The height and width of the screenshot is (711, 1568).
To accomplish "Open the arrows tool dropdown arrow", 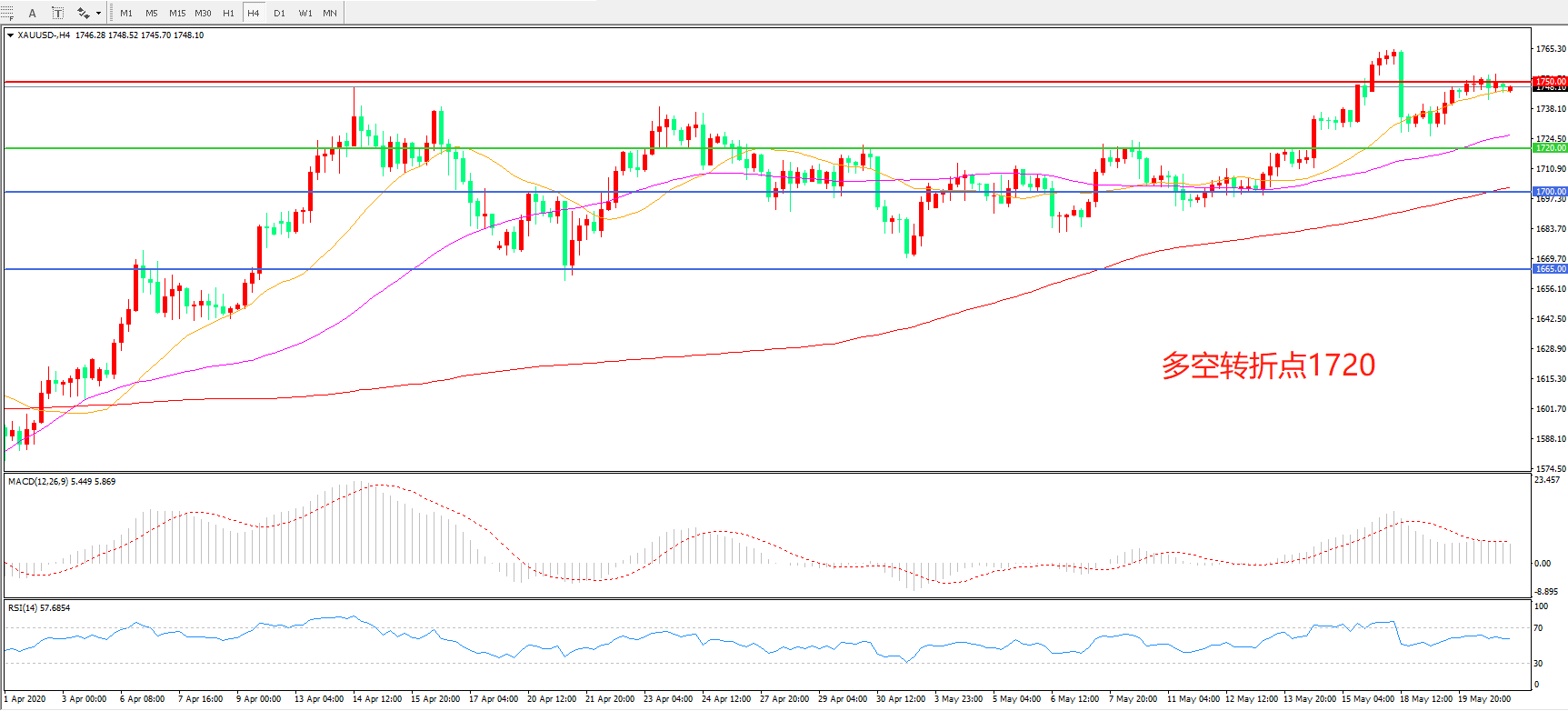I will [x=98, y=13].
